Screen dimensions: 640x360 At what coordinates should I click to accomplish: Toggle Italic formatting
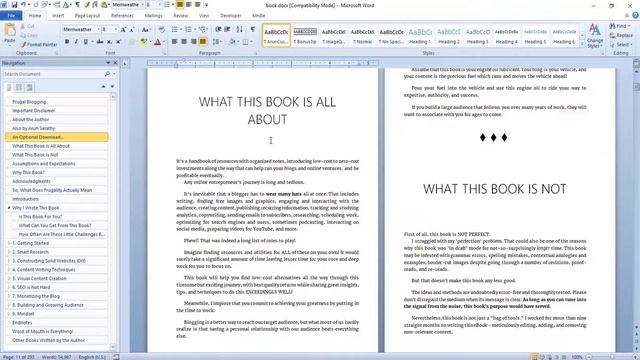(x=76, y=42)
